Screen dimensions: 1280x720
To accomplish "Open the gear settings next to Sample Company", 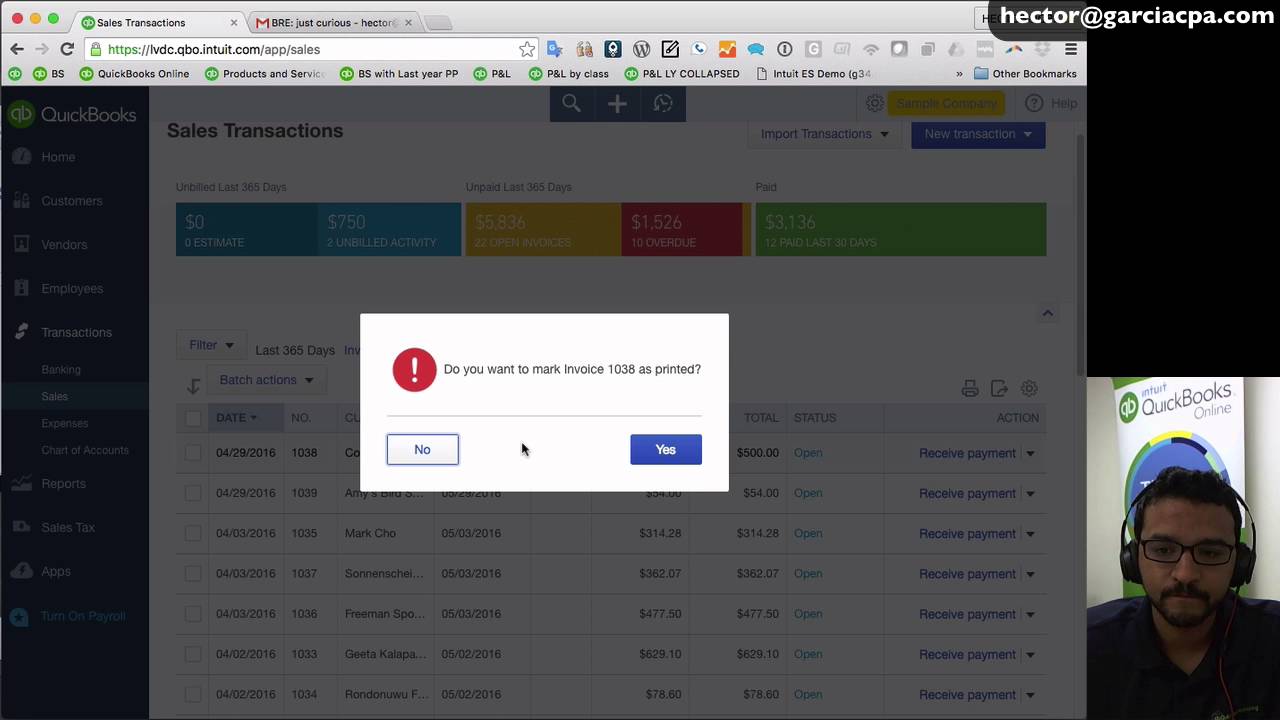I will point(874,103).
